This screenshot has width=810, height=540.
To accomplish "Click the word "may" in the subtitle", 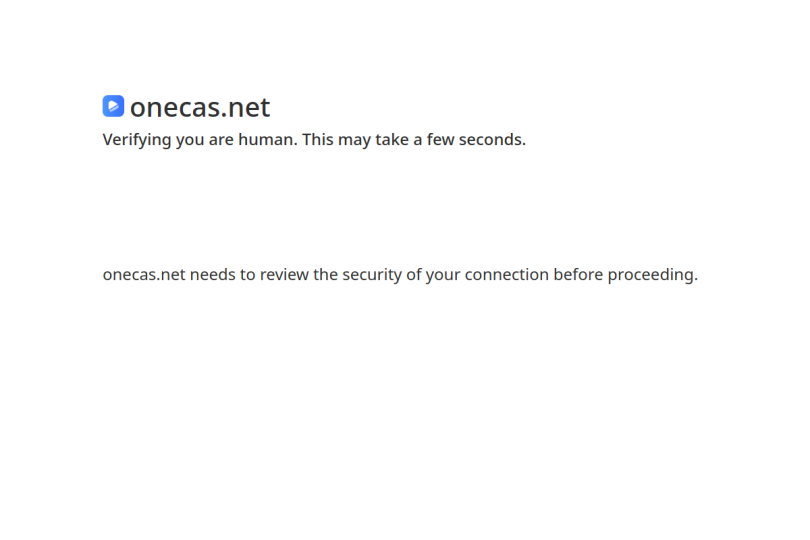I will 354,141.
